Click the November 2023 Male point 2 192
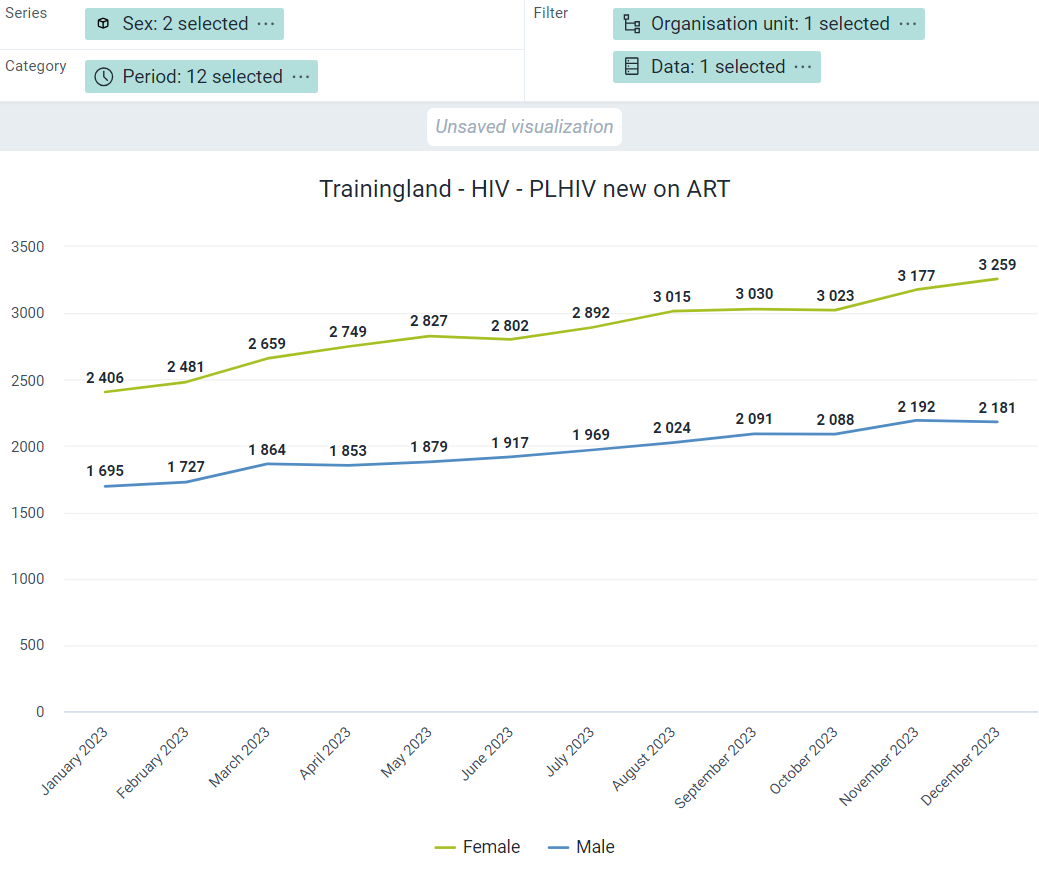This screenshot has width=1039, height=872. [x=916, y=420]
